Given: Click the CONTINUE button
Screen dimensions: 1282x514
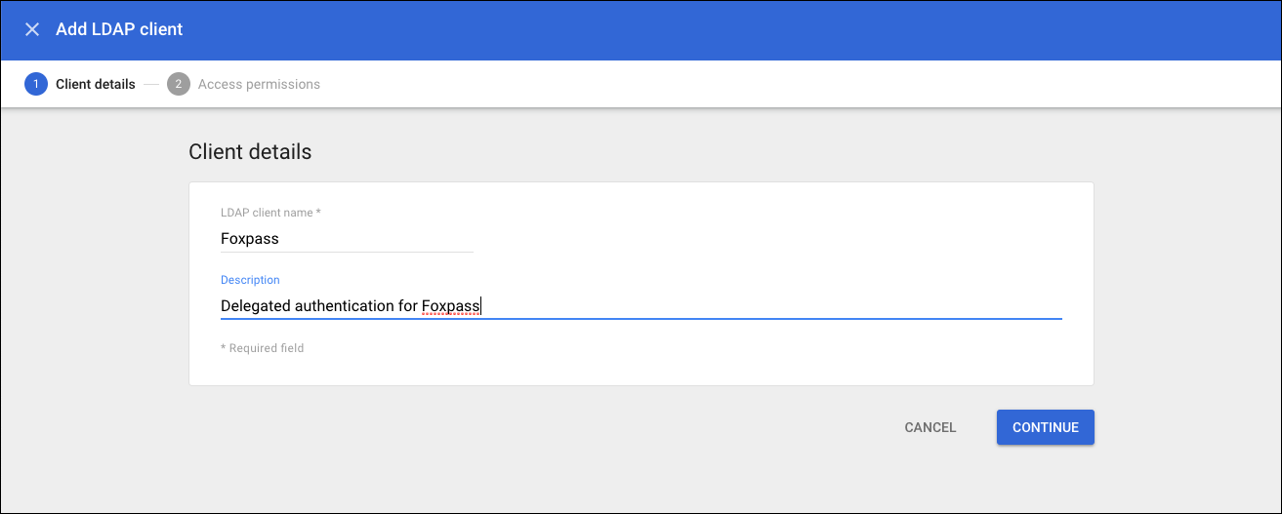Looking at the screenshot, I should point(1045,427).
